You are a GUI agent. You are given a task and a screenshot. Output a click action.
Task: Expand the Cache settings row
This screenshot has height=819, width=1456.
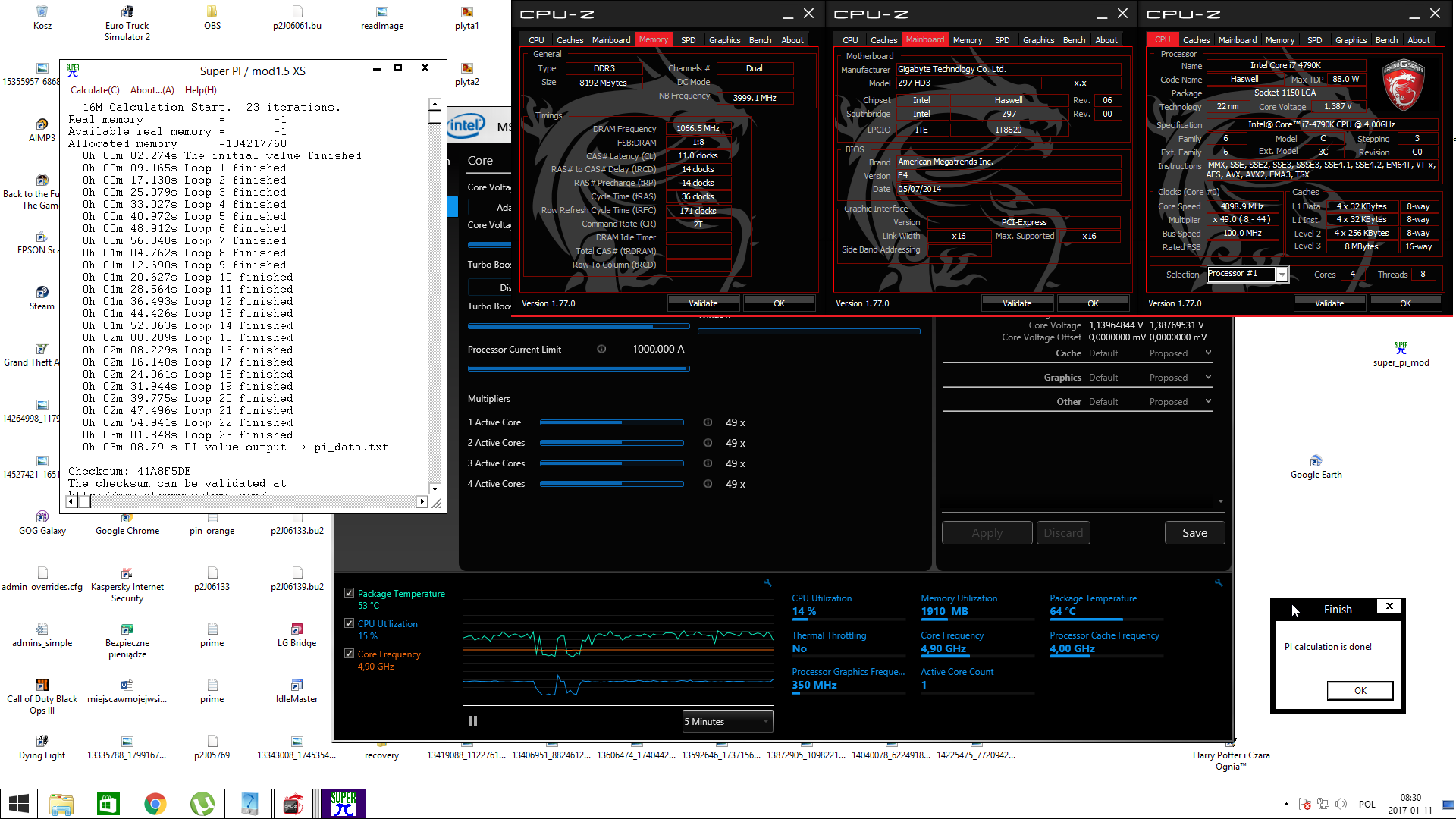point(1208,353)
